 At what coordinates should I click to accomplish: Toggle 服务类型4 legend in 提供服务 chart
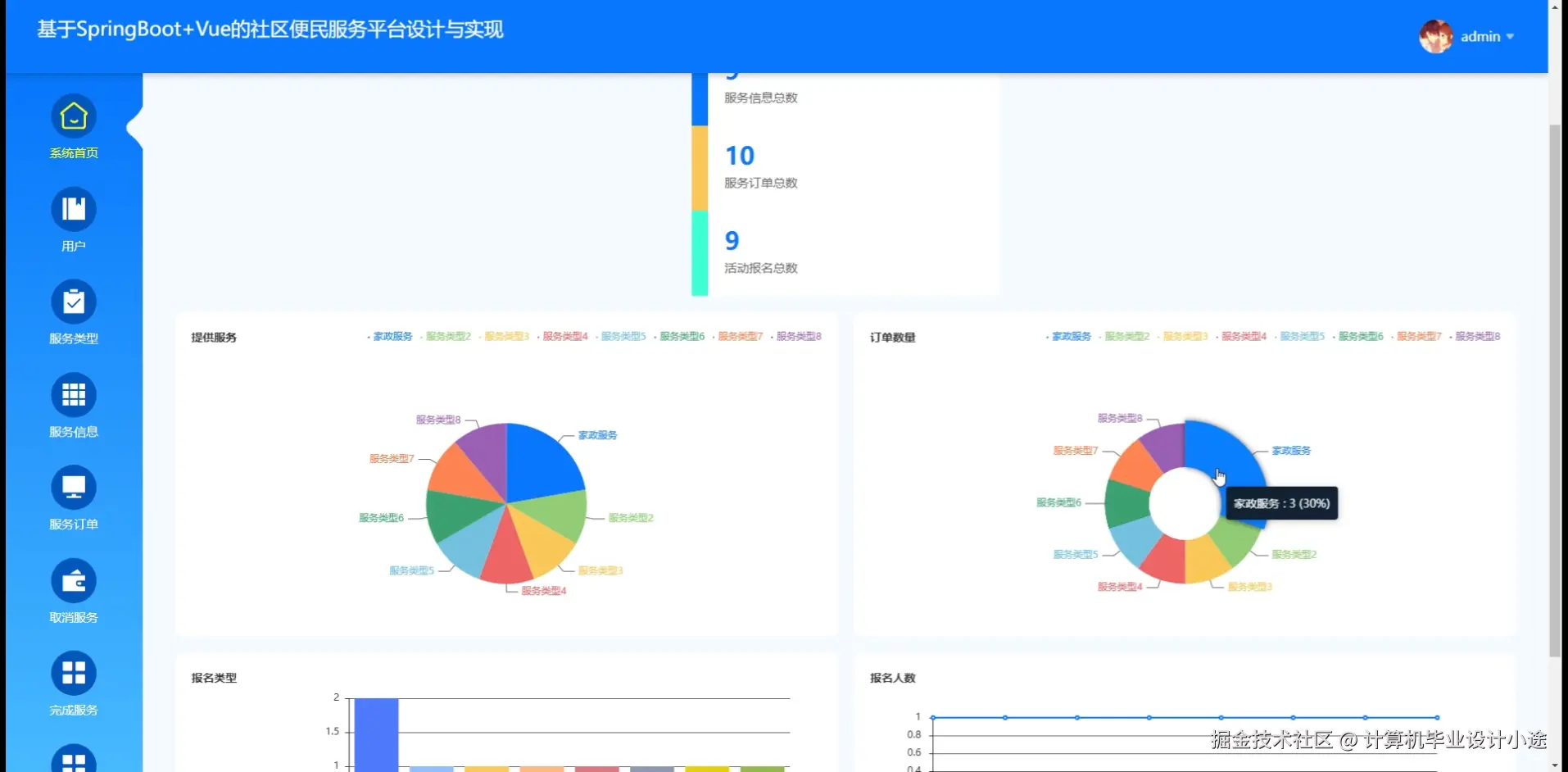(562, 336)
